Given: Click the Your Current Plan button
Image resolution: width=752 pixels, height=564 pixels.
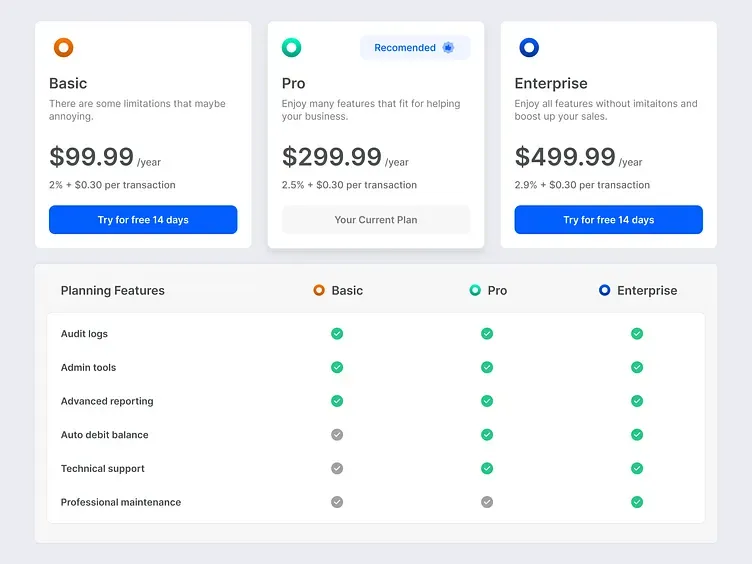Looking at the screenshot, I should (x=376, y=220).
